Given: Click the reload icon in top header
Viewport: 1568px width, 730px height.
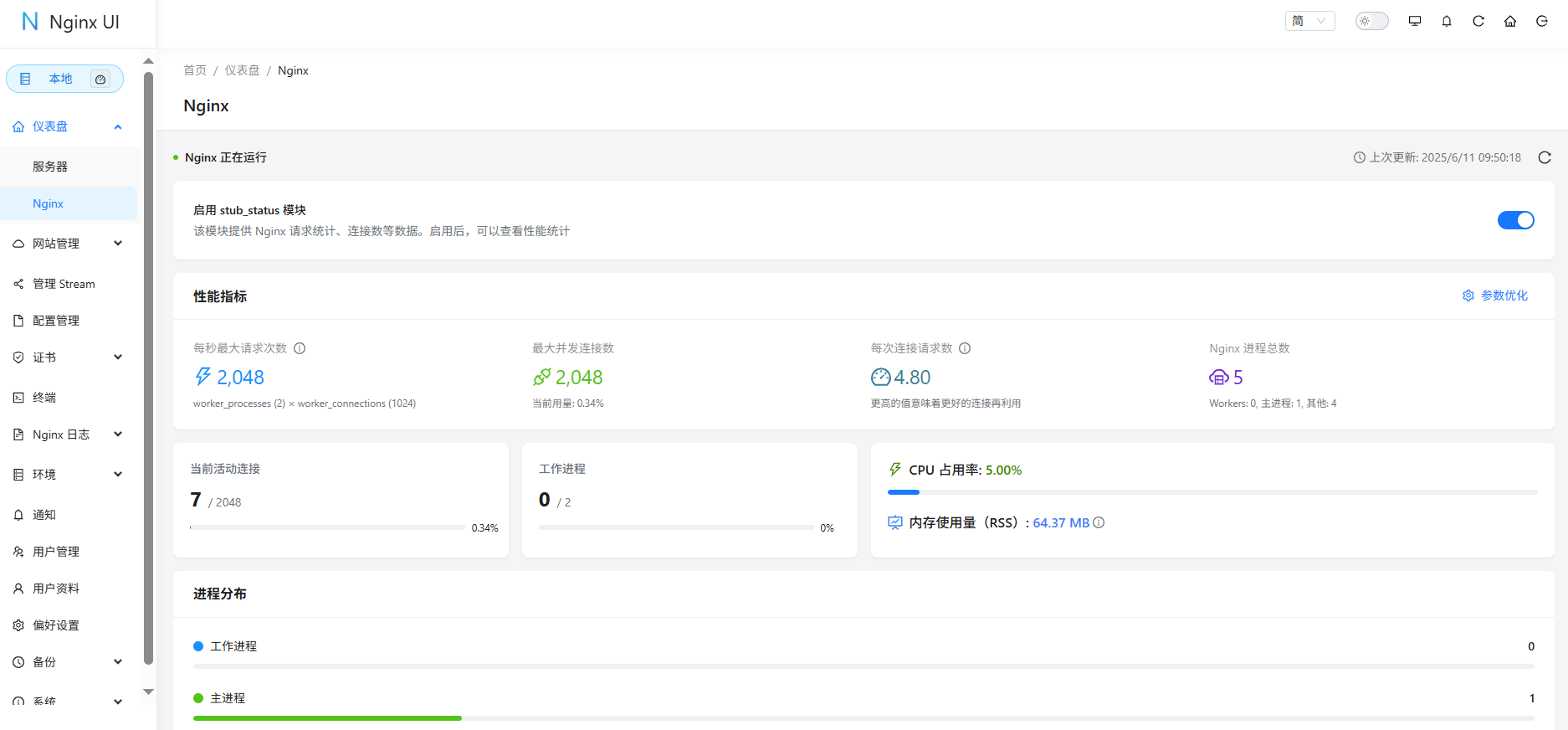Looking at the screenshot, I should (x=1478, y=21).
